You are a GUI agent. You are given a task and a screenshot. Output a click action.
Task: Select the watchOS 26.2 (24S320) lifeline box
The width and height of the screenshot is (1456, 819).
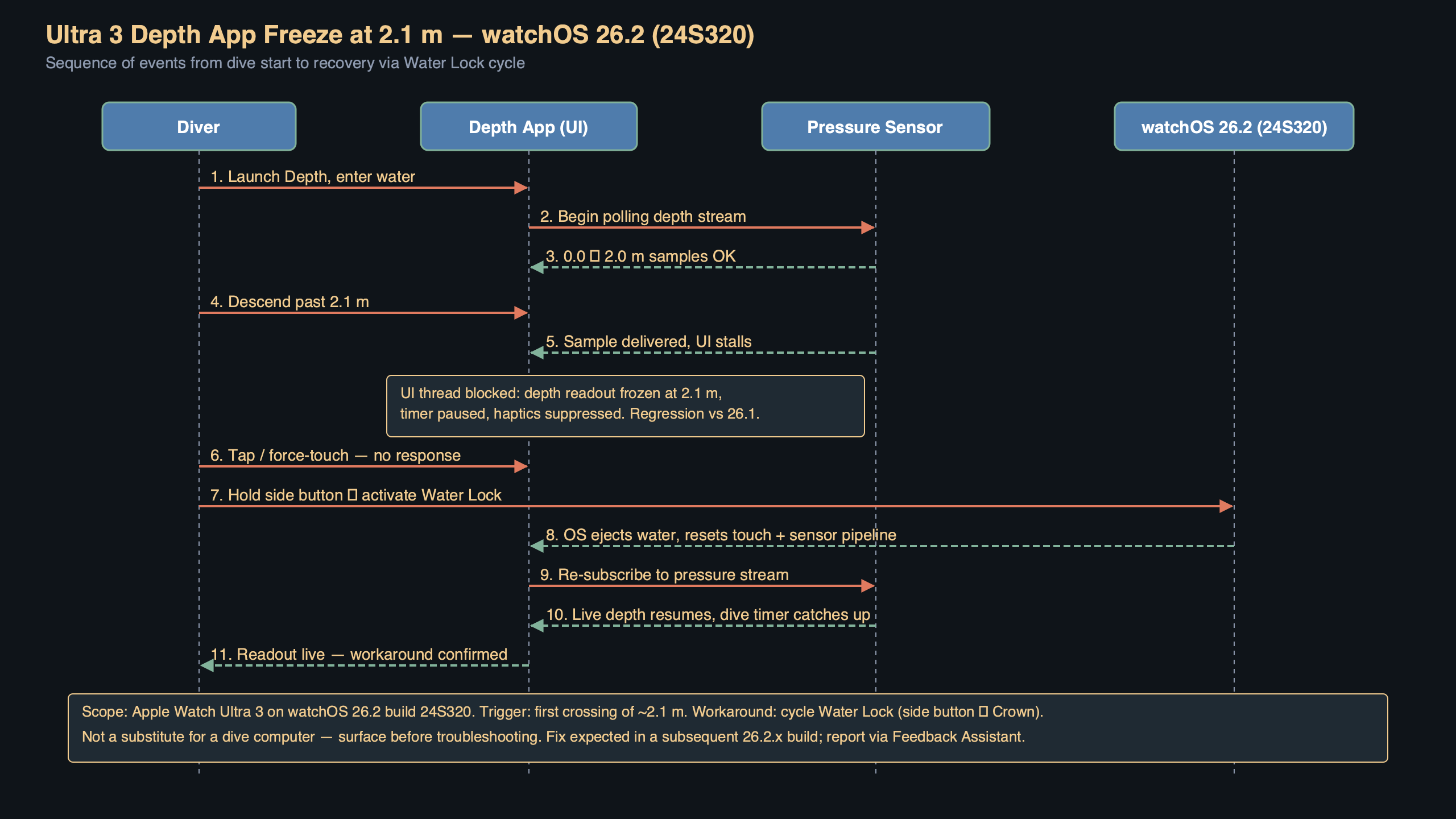point(1234,126)
